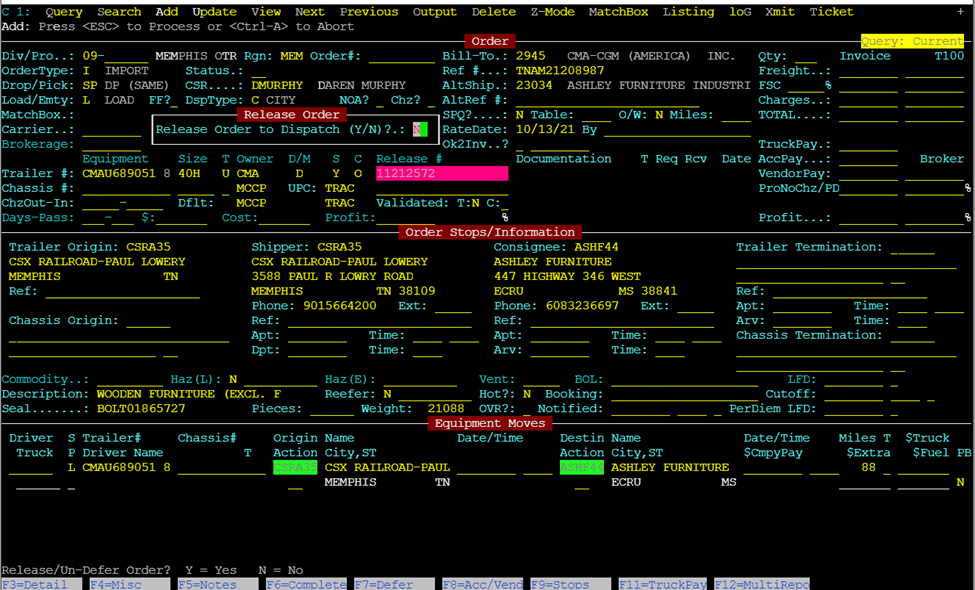
Task: Click the Order# input field
Action: click(x=402, y=57)
